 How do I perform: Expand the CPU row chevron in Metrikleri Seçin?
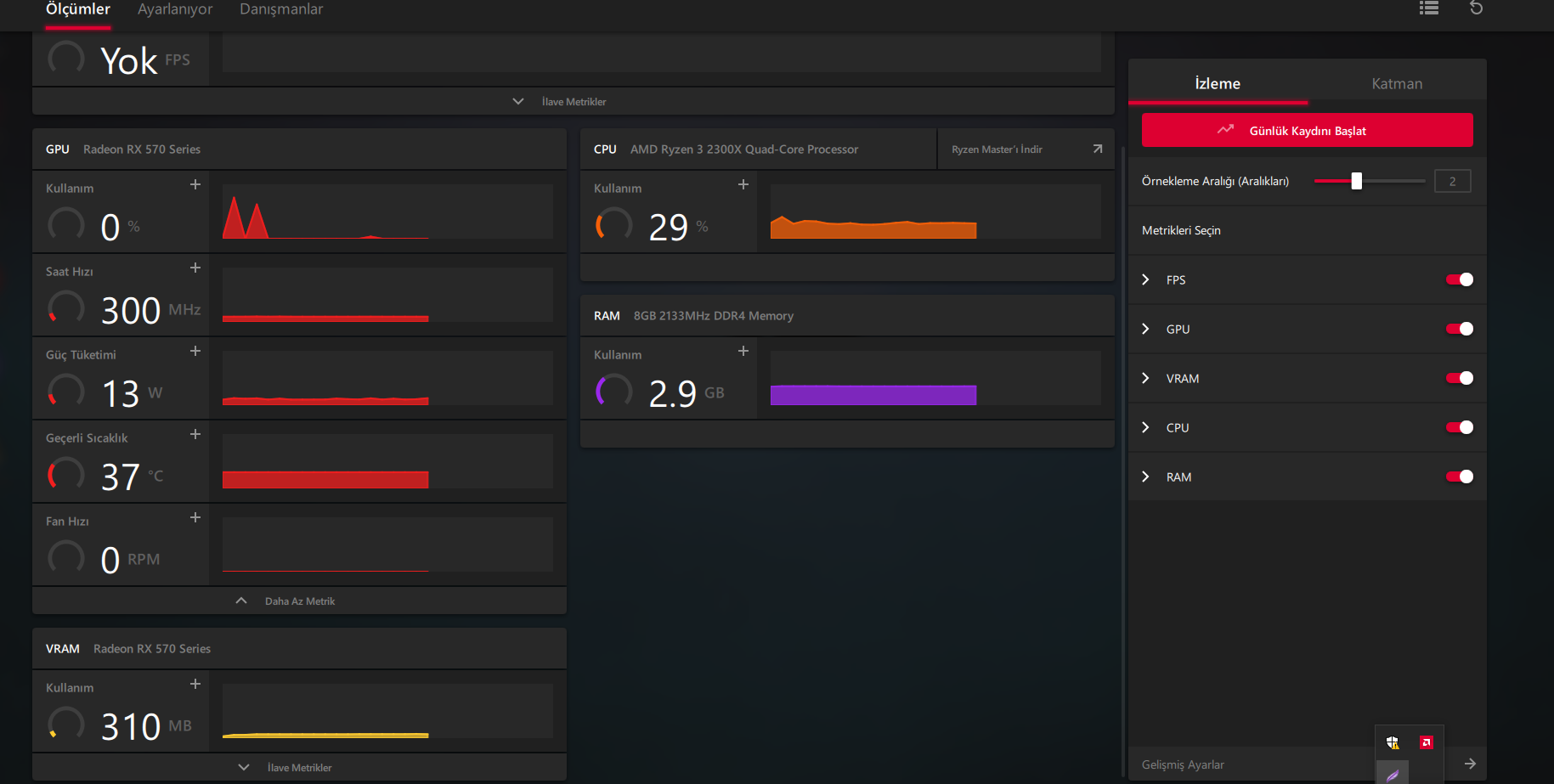[1145, 427]
